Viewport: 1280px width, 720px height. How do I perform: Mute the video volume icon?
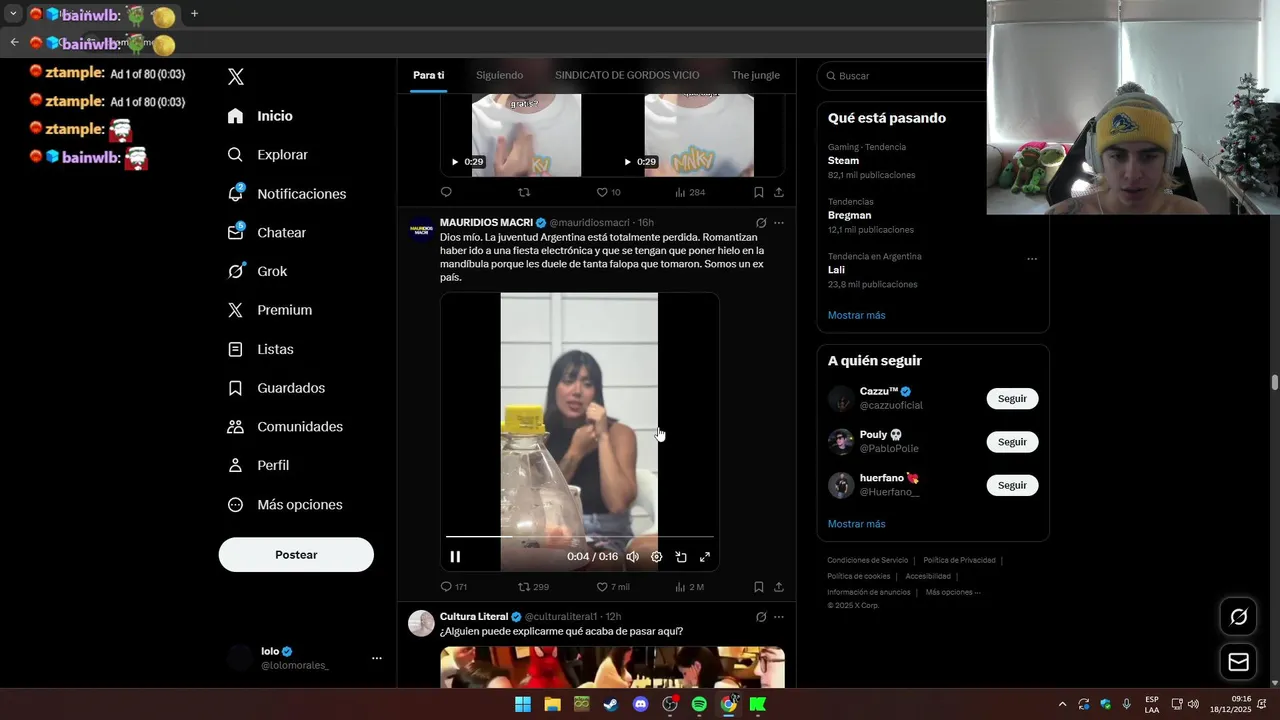click(x=632, y=557)
